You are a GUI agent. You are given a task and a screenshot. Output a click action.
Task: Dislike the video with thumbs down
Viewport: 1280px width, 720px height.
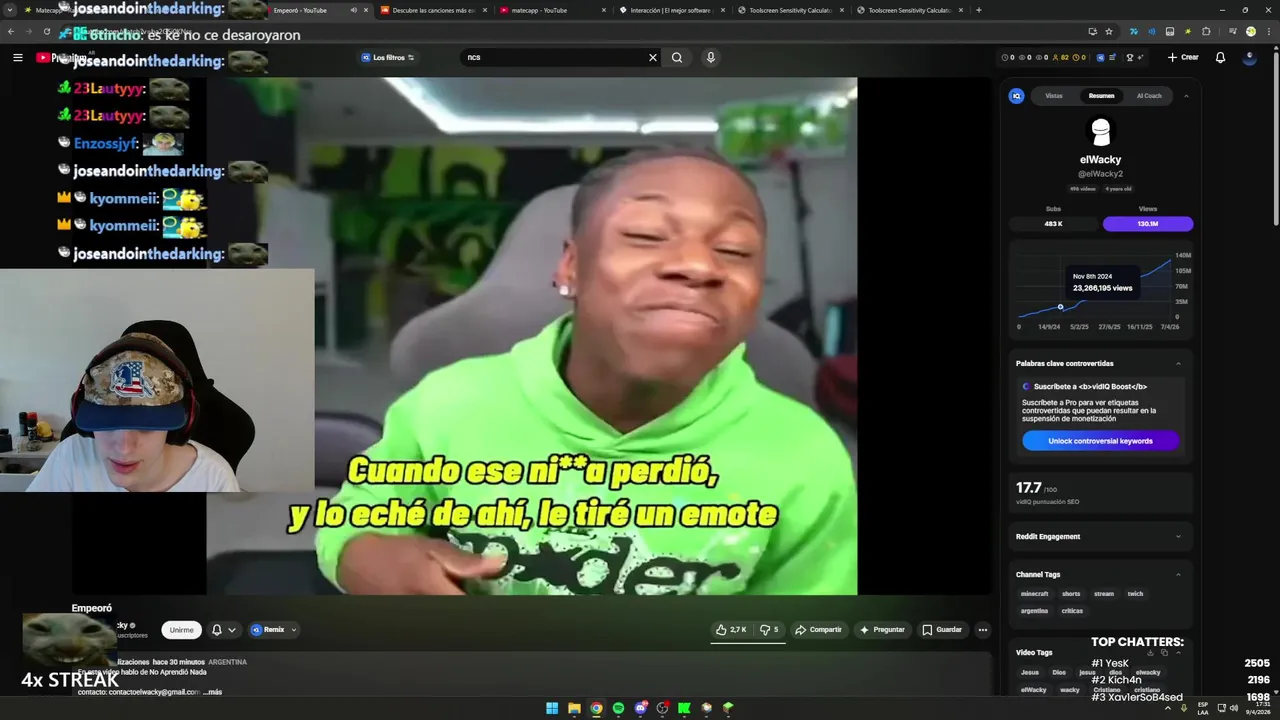point(769,630)
